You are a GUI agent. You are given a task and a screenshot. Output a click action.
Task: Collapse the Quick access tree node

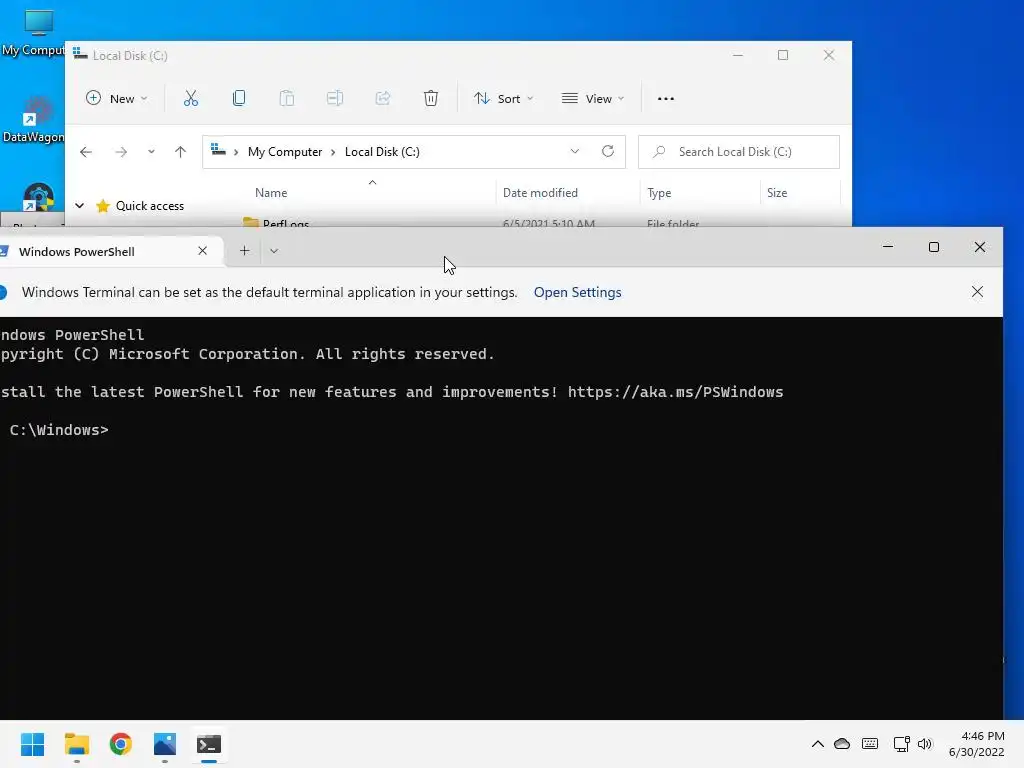[80, 206]
